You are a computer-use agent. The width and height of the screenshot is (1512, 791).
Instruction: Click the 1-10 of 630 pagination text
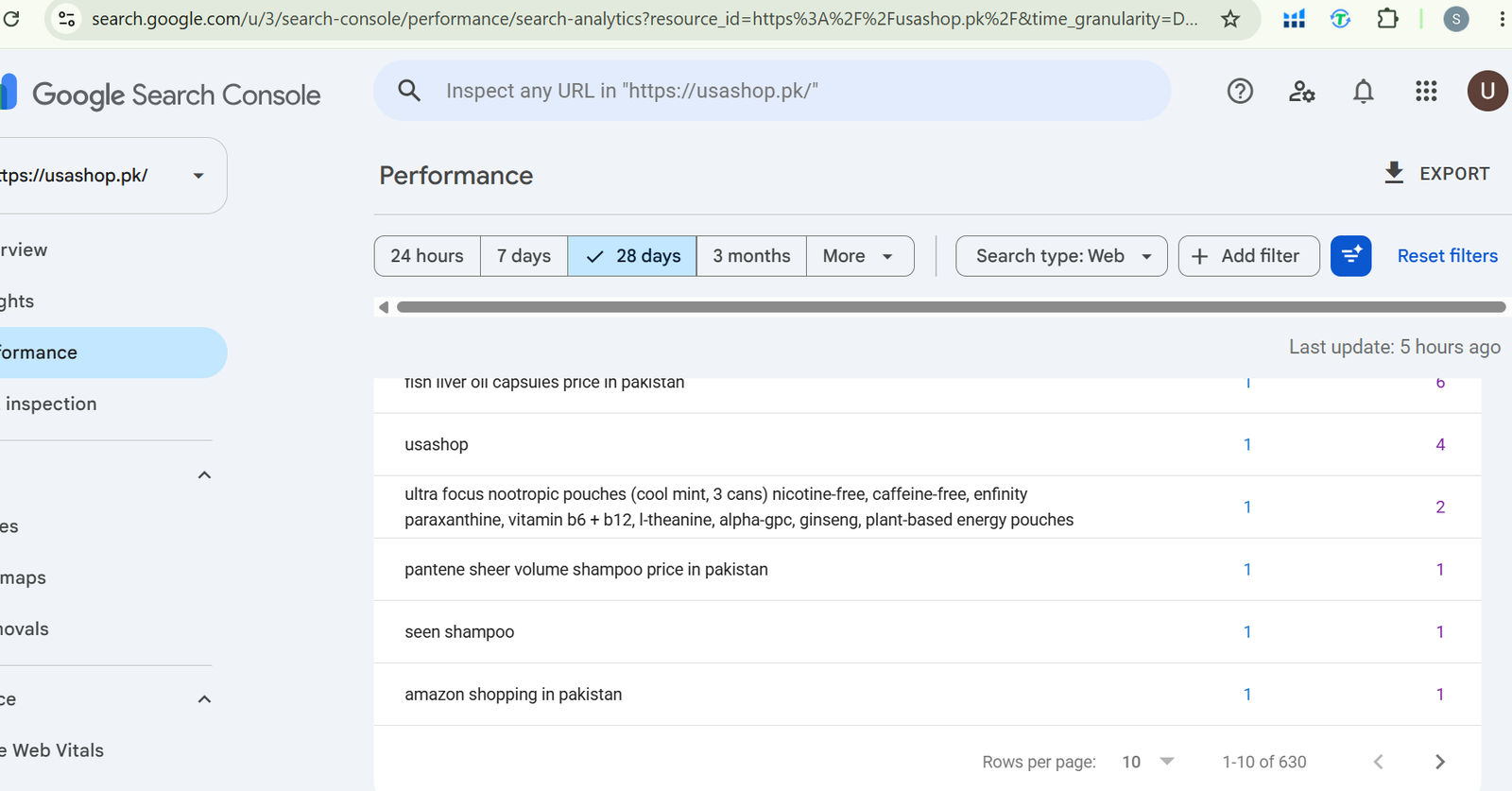click(1264, 762)
